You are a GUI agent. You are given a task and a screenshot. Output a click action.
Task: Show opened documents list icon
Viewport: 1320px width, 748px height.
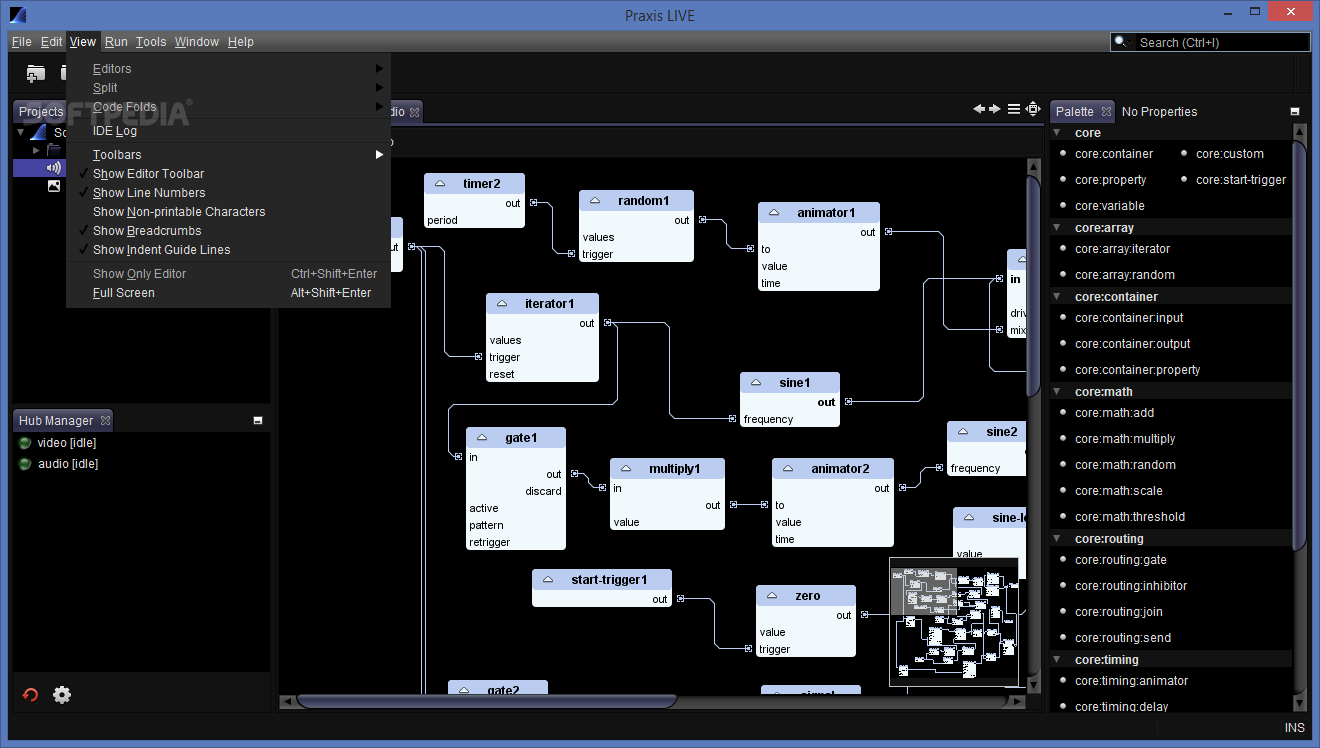click(x=1014, y=109)
